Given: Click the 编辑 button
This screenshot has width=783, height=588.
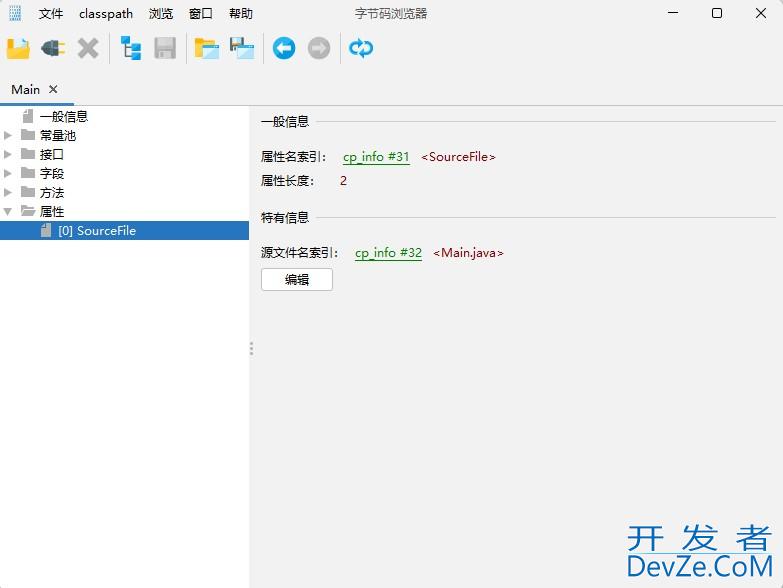Looking at the screenshot, I should click(296, 280).
